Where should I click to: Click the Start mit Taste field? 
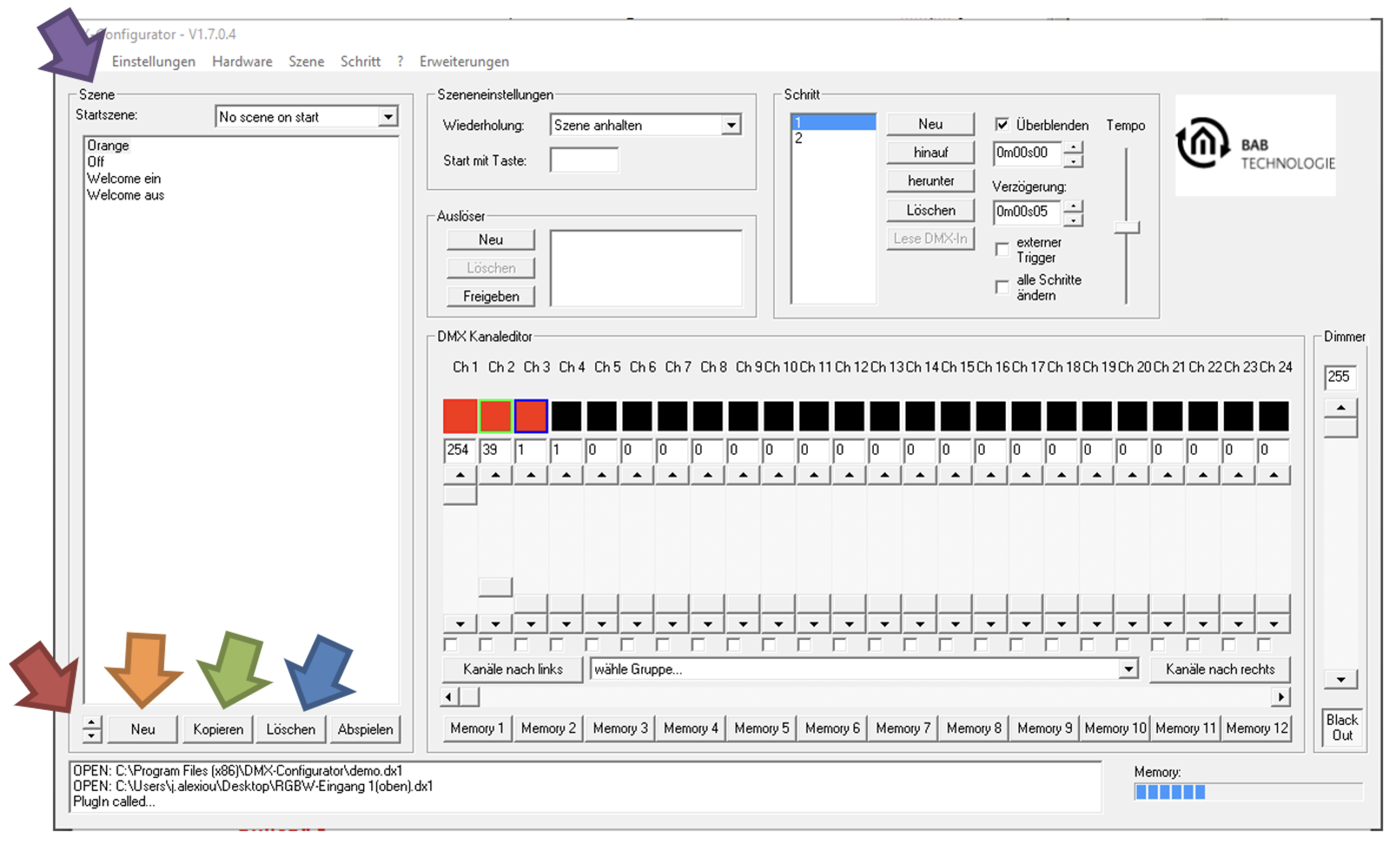point(583,160)
